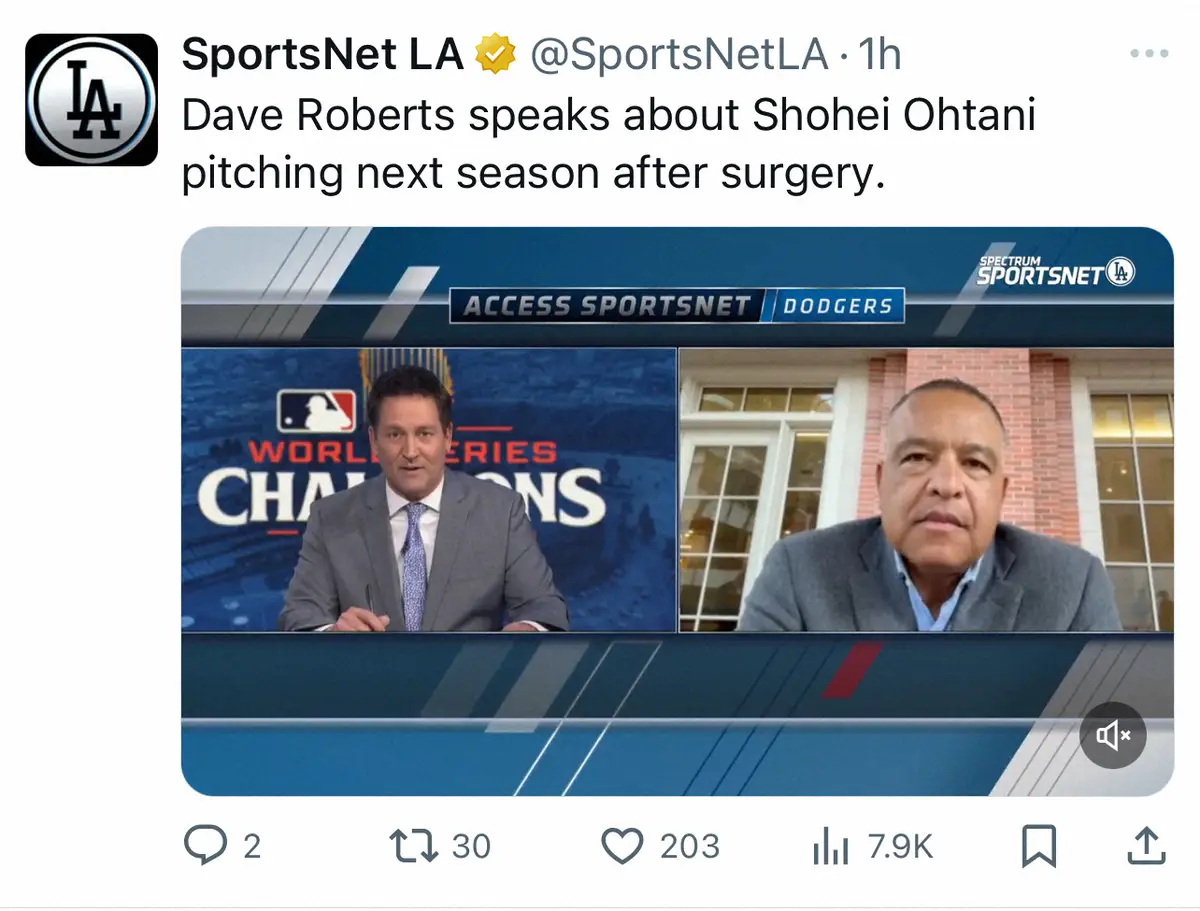Click the 30 reposts count

coord(471,847)
